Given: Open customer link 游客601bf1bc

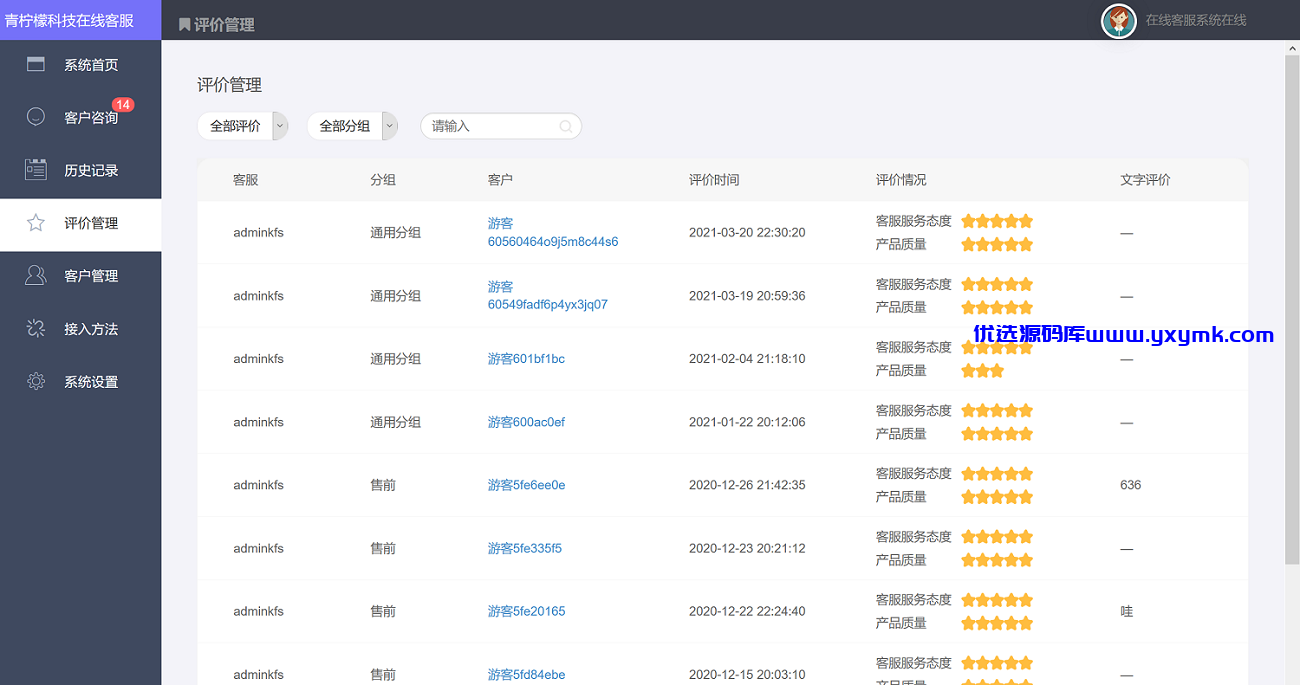Looking at the screenshot, I should (x=526, y=359).
